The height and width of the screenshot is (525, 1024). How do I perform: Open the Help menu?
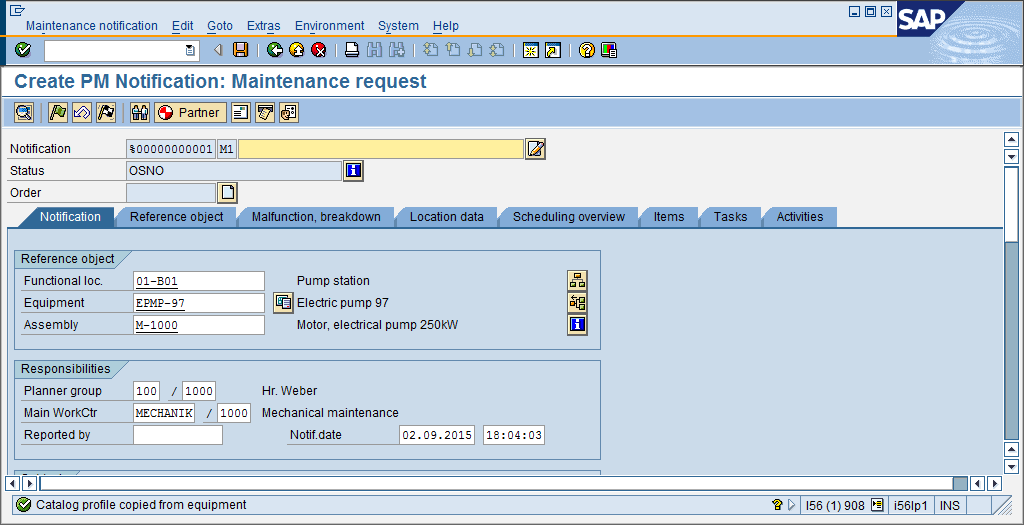(446, 26)
